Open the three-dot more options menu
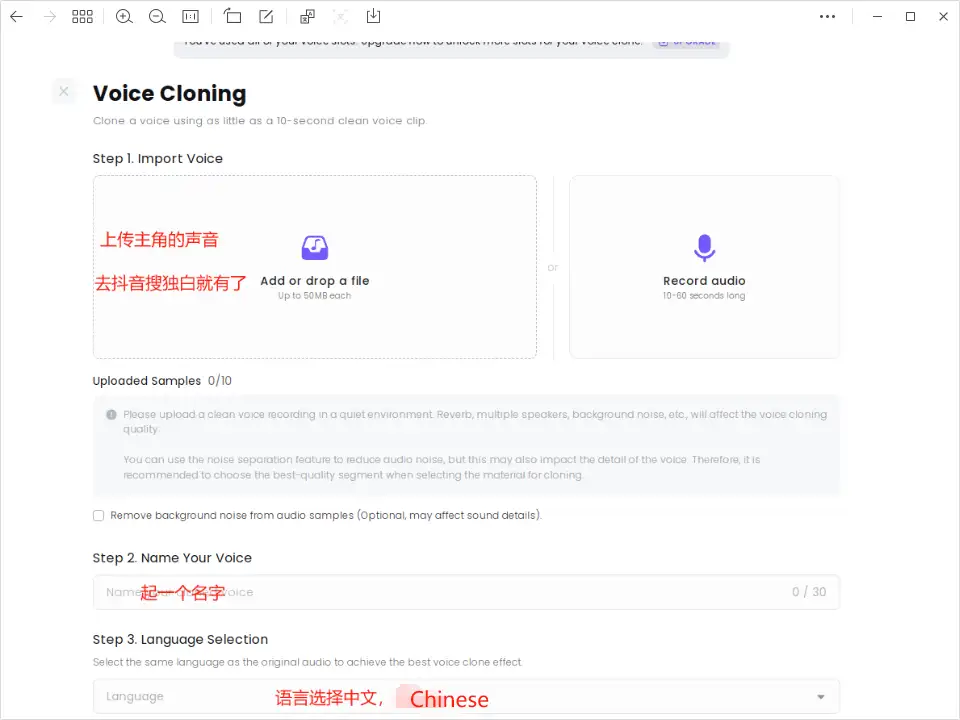This screenshot has width=960, height=720. click(827, 16)
